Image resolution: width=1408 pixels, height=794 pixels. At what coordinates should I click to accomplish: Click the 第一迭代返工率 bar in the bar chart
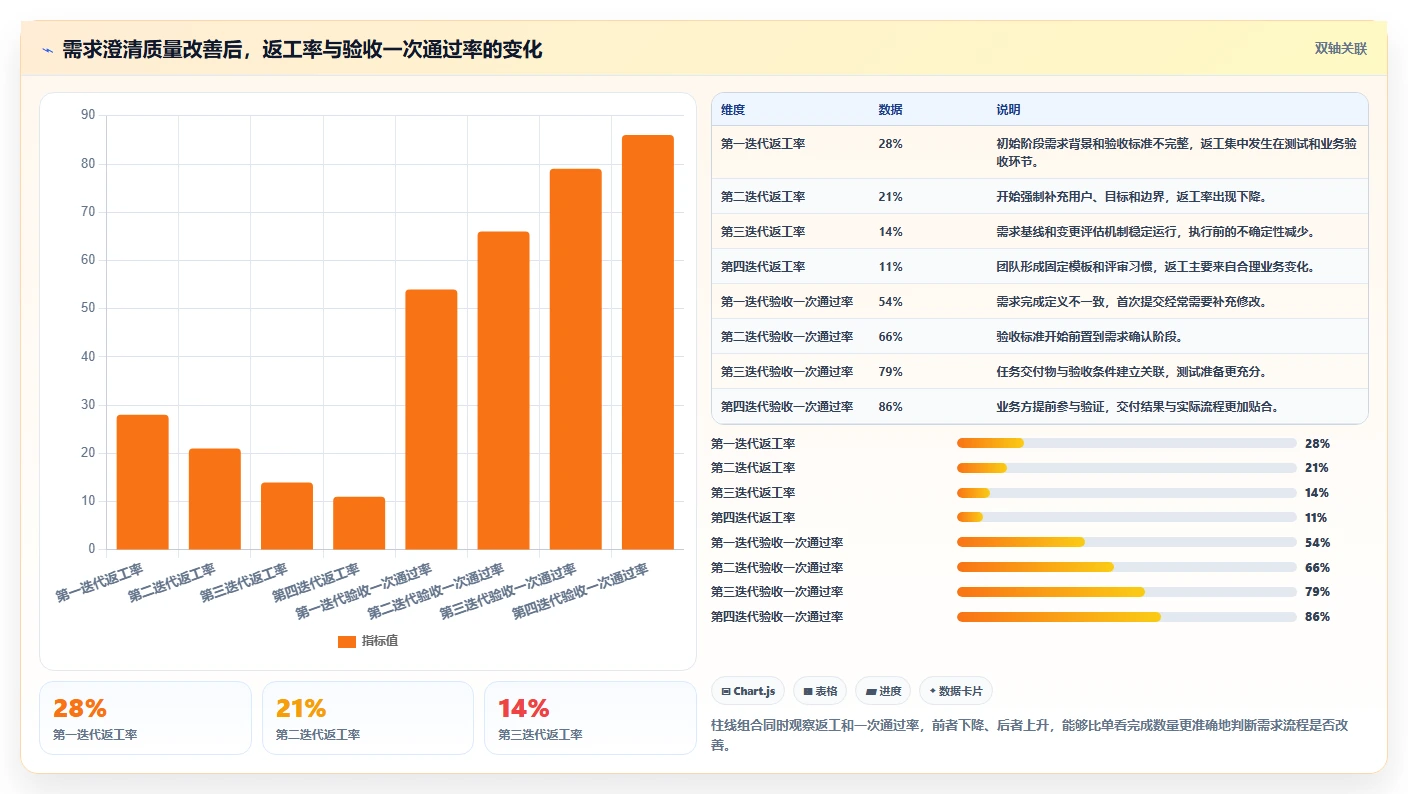coord(143,482)
